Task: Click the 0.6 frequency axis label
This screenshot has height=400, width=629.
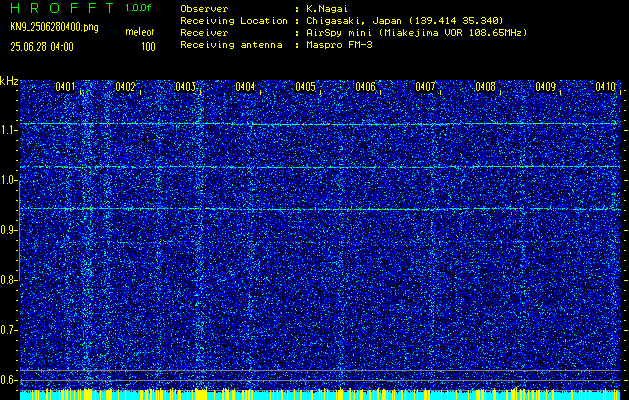Action: click(7, 380)
